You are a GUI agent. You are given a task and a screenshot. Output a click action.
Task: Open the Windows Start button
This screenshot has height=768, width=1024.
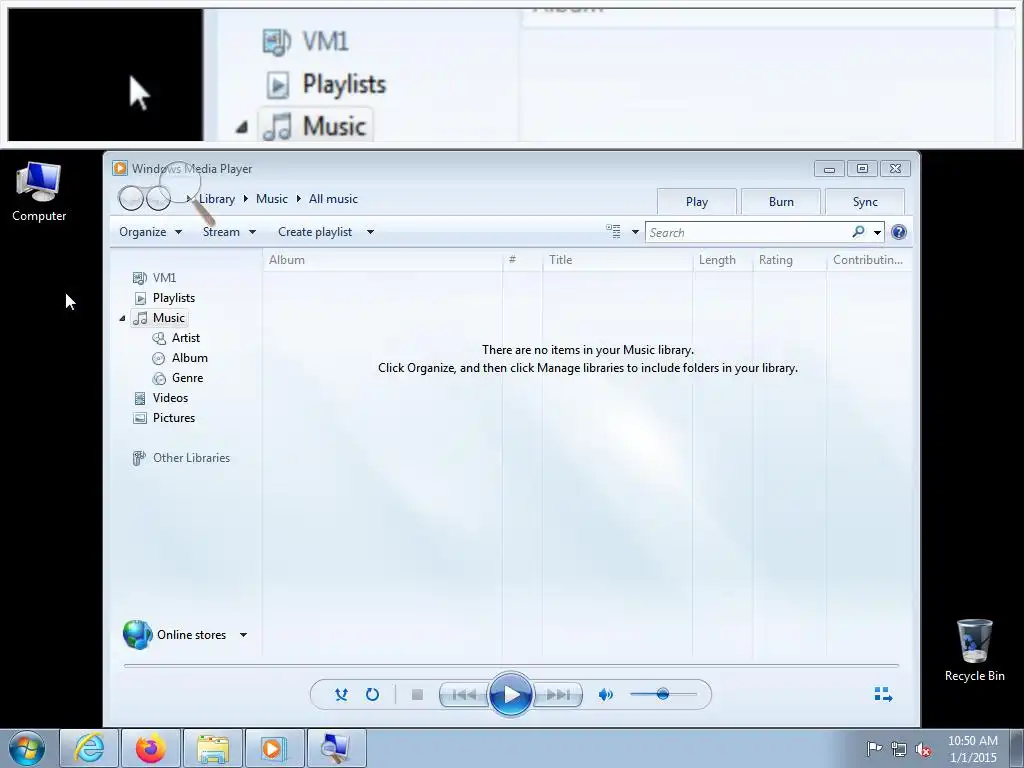27,748
